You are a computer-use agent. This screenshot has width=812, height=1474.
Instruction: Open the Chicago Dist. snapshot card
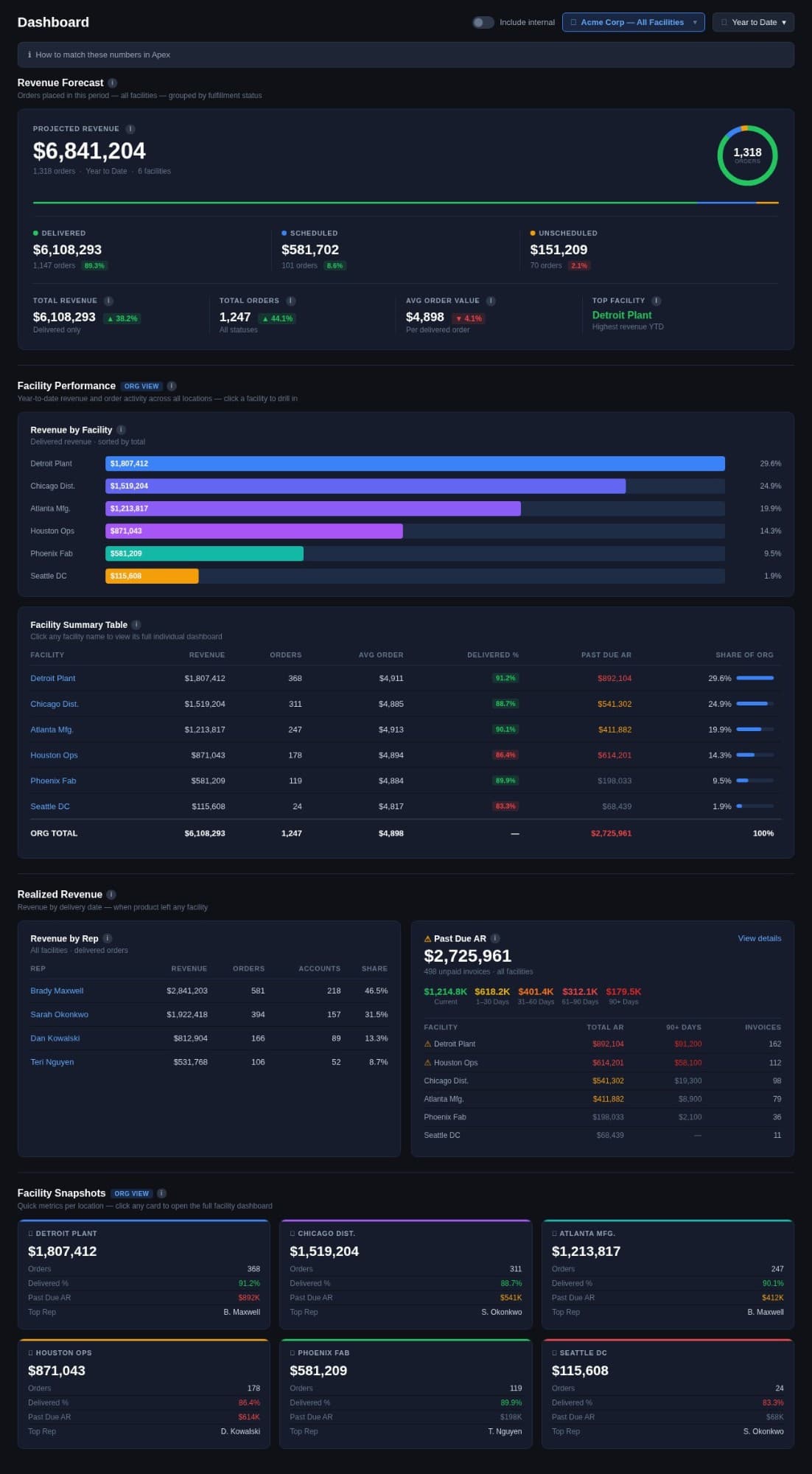click(406, 1274)
